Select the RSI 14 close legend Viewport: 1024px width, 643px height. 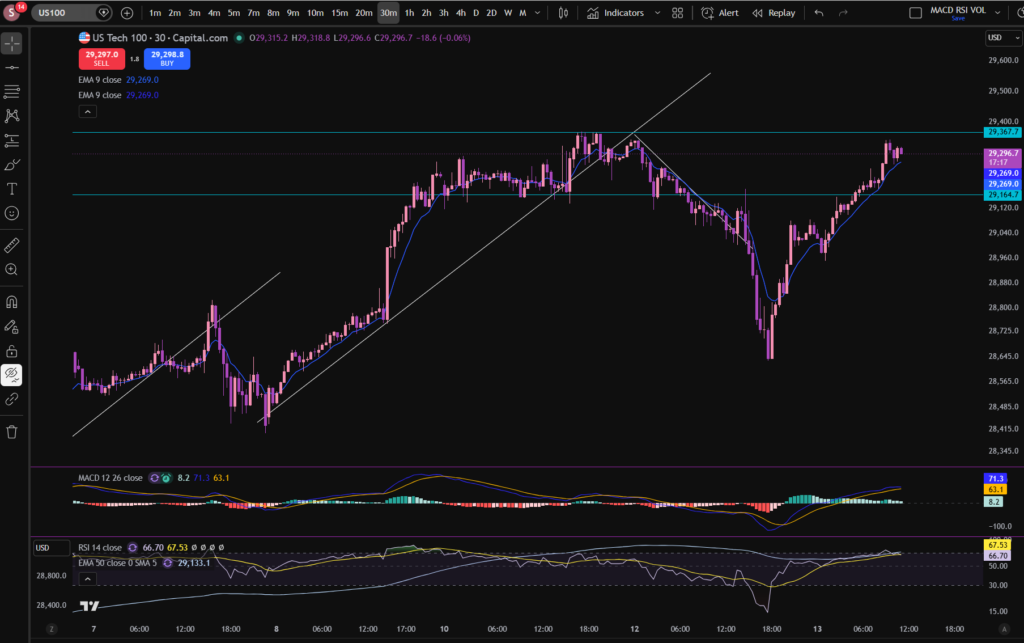pos(100,548)
